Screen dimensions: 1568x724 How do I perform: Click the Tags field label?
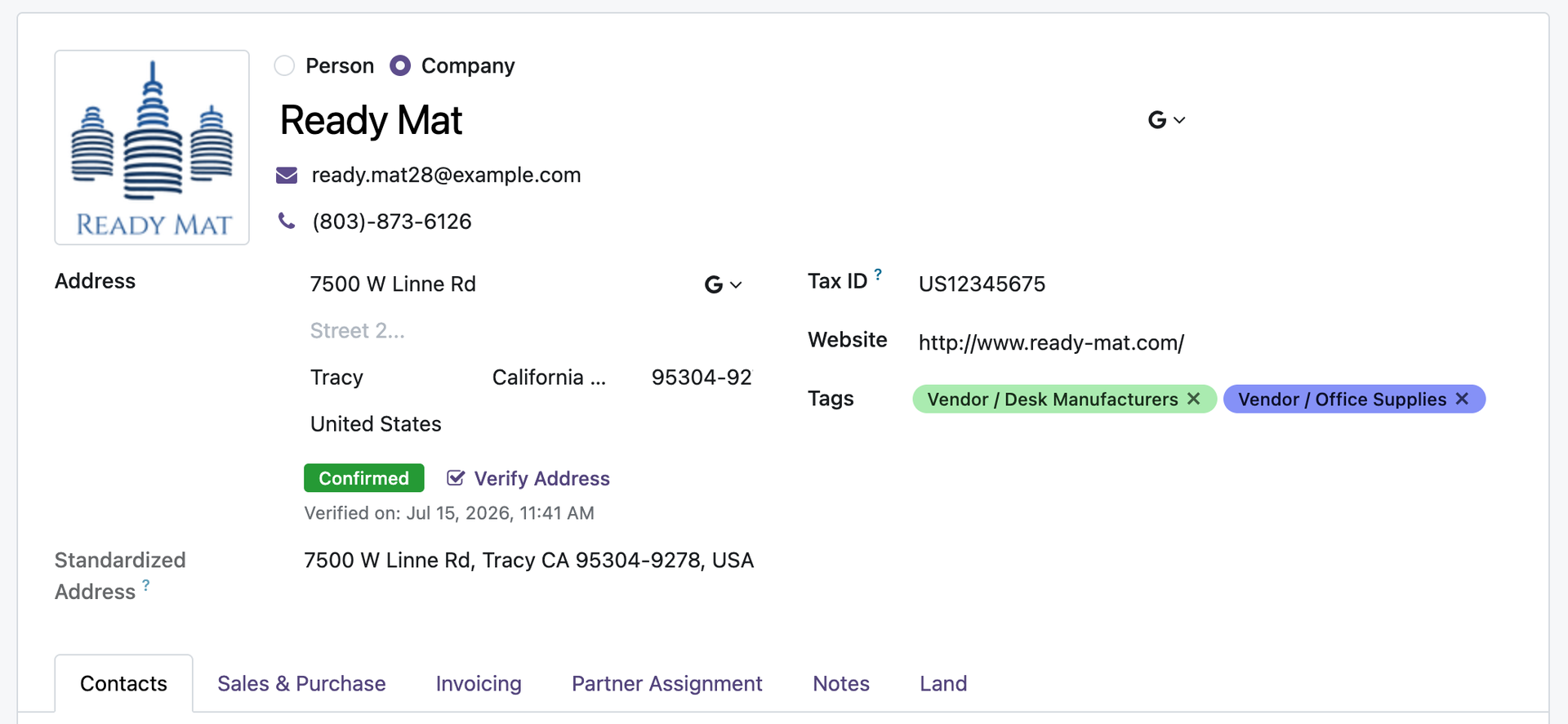(831, 399)
